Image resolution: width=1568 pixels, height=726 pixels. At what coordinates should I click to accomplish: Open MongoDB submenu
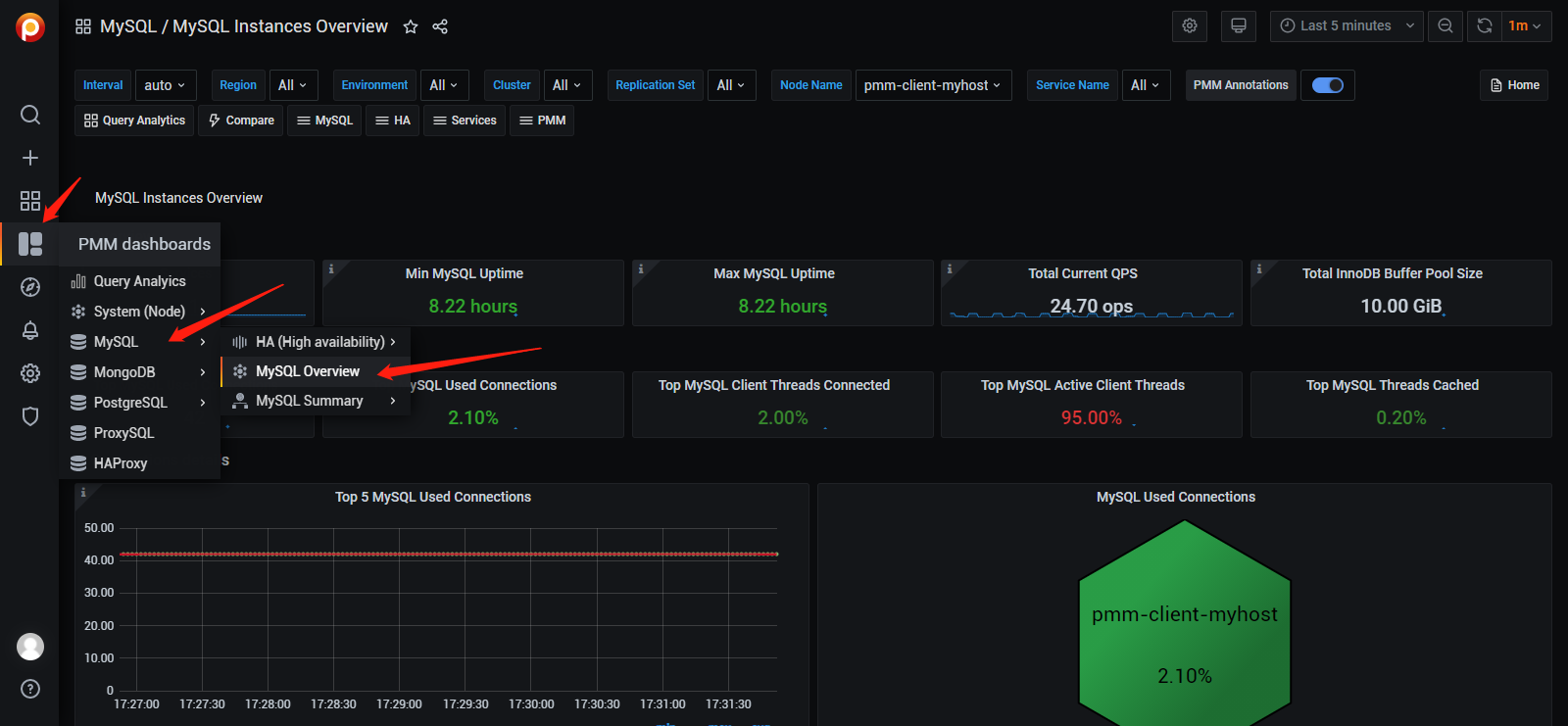[139, 372]
